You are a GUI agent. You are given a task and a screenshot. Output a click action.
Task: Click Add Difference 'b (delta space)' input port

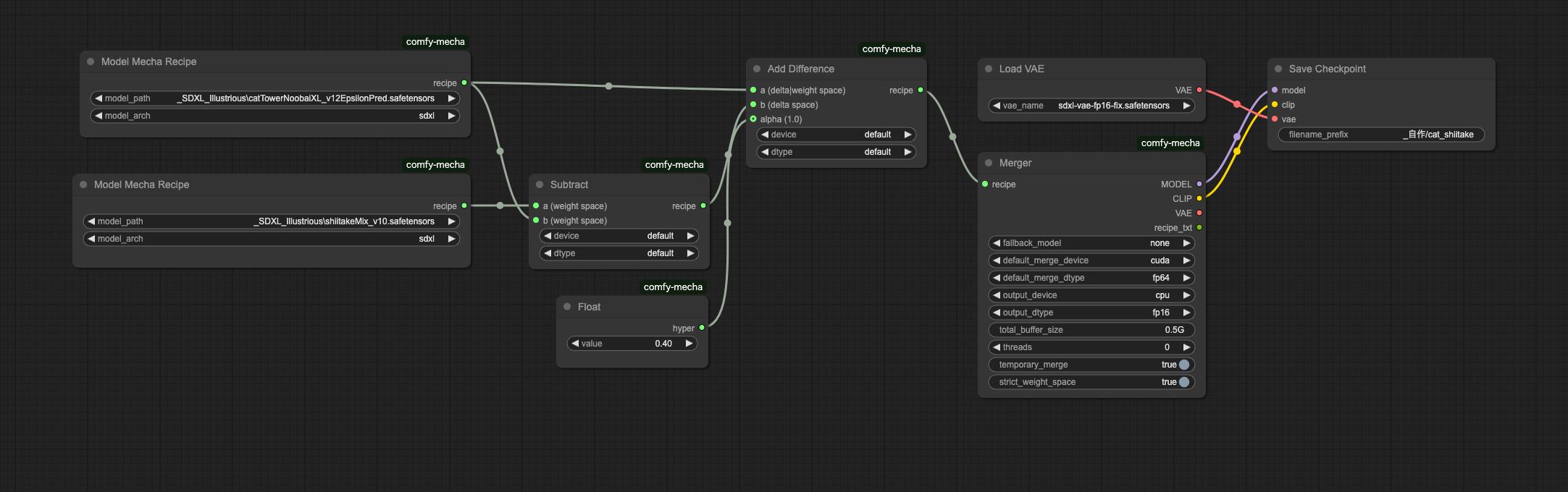click(x=753, y=105)
